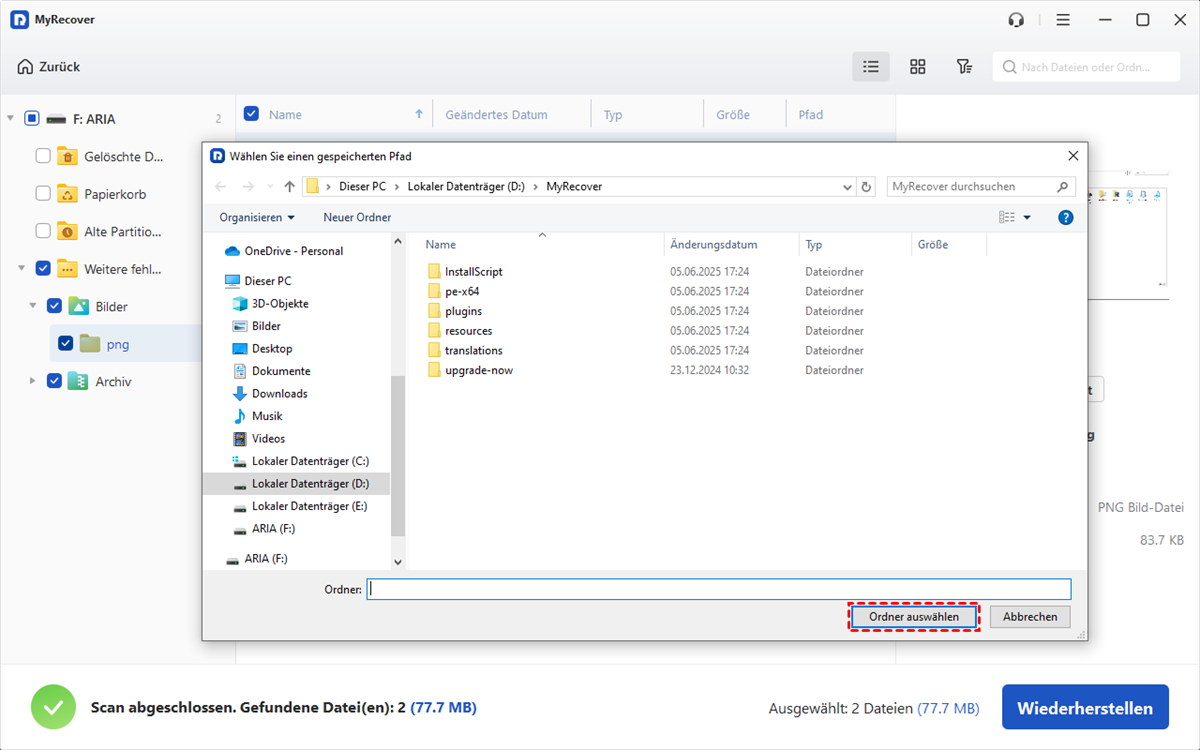Viewport: 1200px width, 750px height.
Task: Collapse the Bilder tree node in MyRecover
Action: click(32, 306)
